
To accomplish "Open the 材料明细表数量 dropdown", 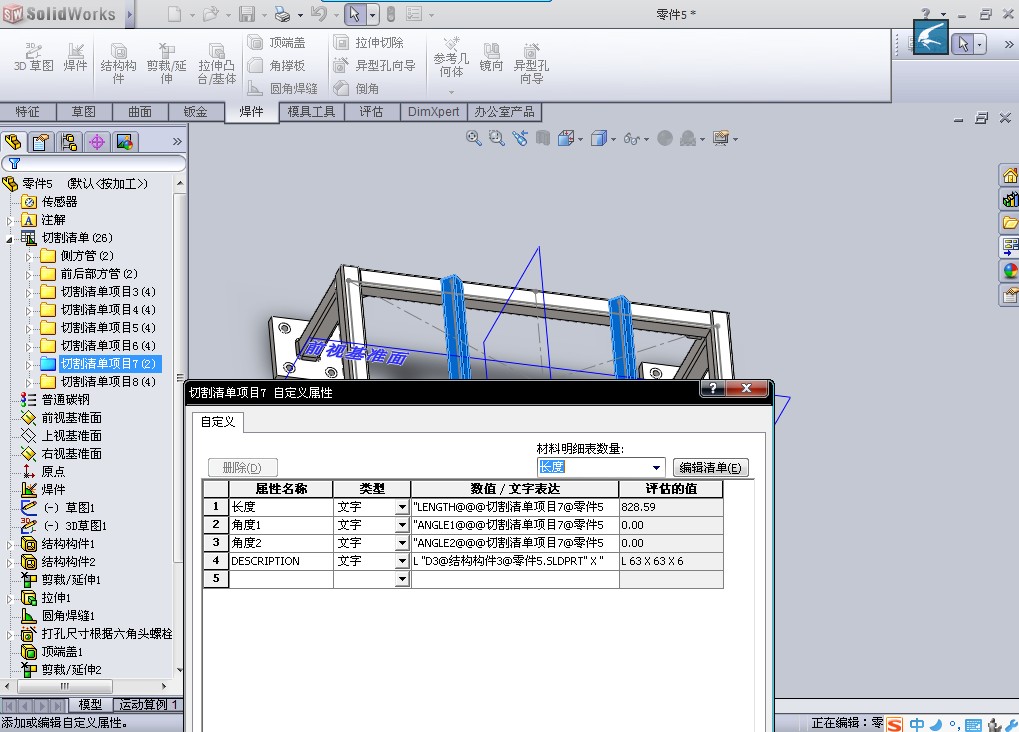I will tap(656, 467).
